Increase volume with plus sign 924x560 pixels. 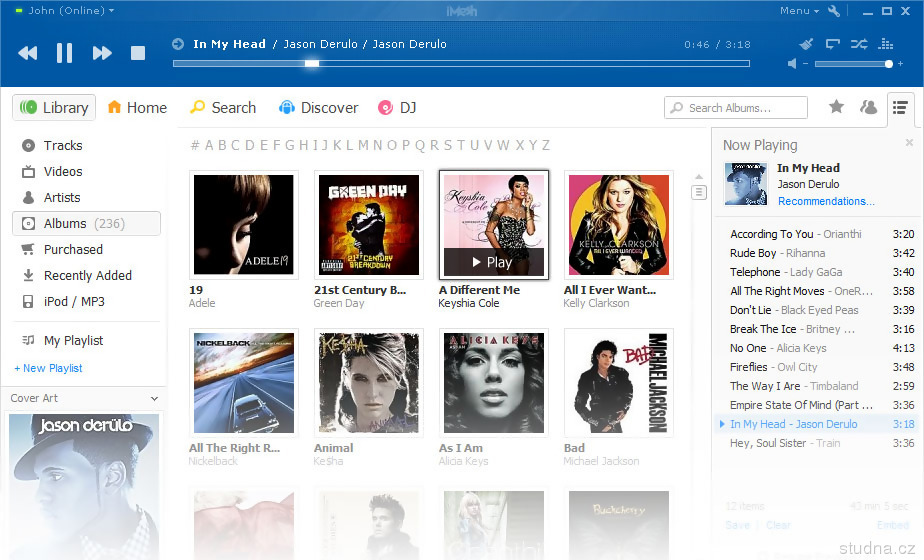coord(900,64)
